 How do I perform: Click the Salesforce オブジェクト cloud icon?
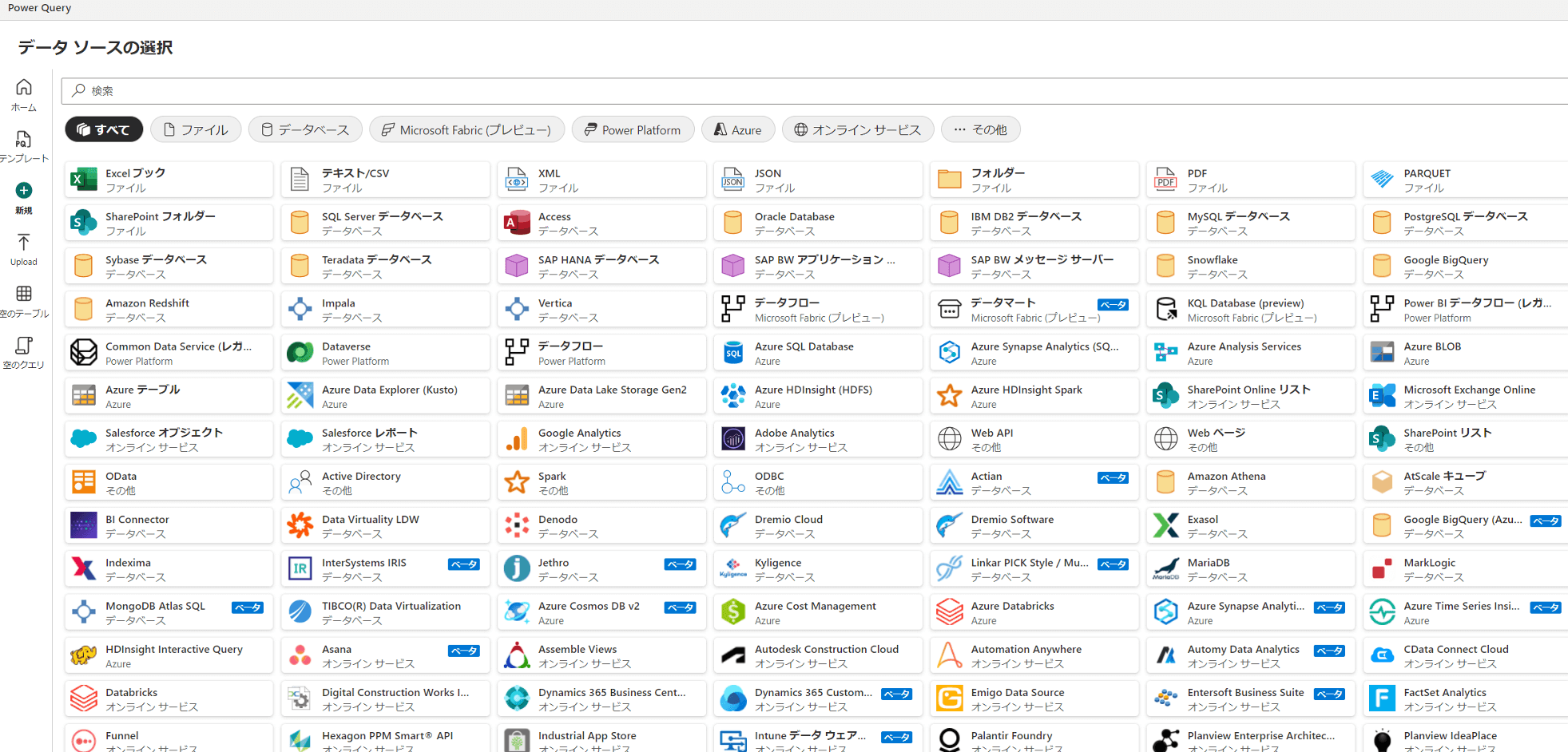coord(84,438)
